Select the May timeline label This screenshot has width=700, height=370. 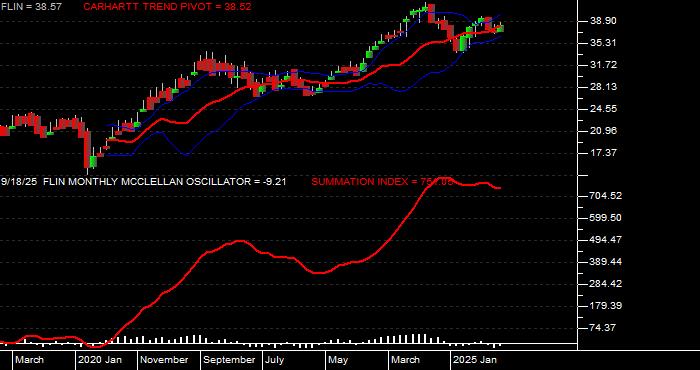pos(339,360)
